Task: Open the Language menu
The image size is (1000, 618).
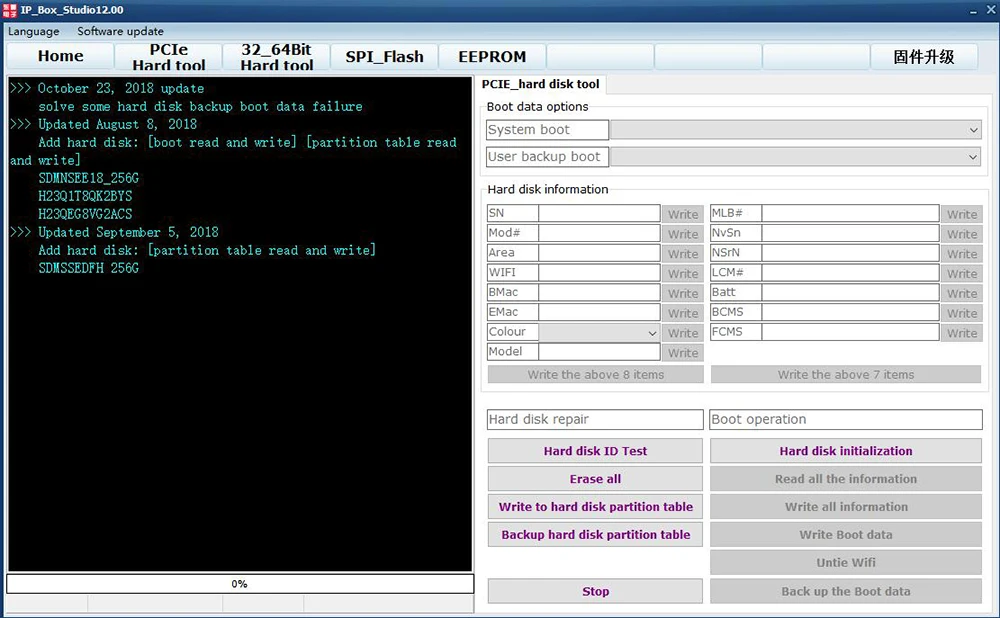Action: coord(34,31)
